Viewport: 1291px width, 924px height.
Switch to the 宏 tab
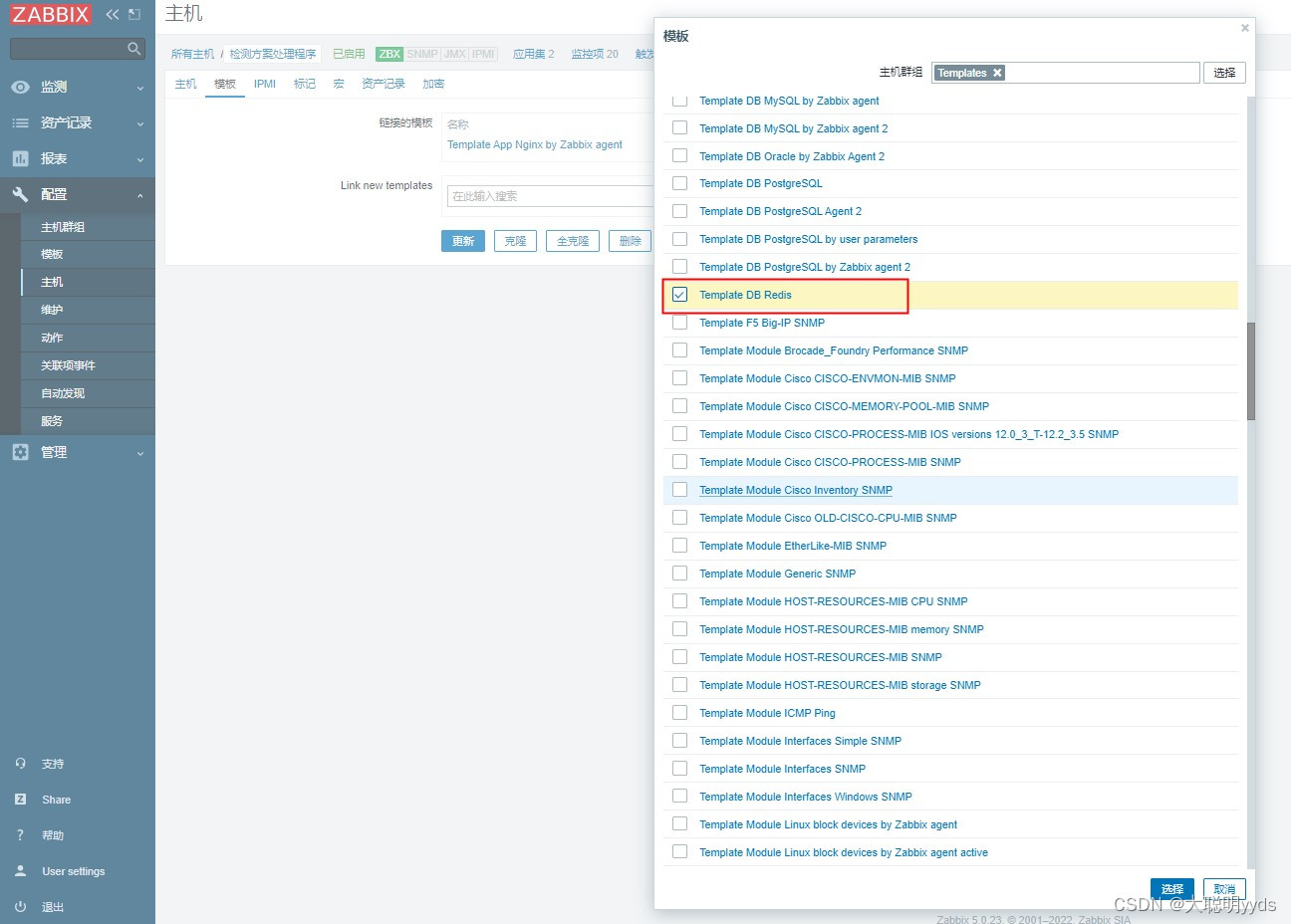(x=339, y=84)
